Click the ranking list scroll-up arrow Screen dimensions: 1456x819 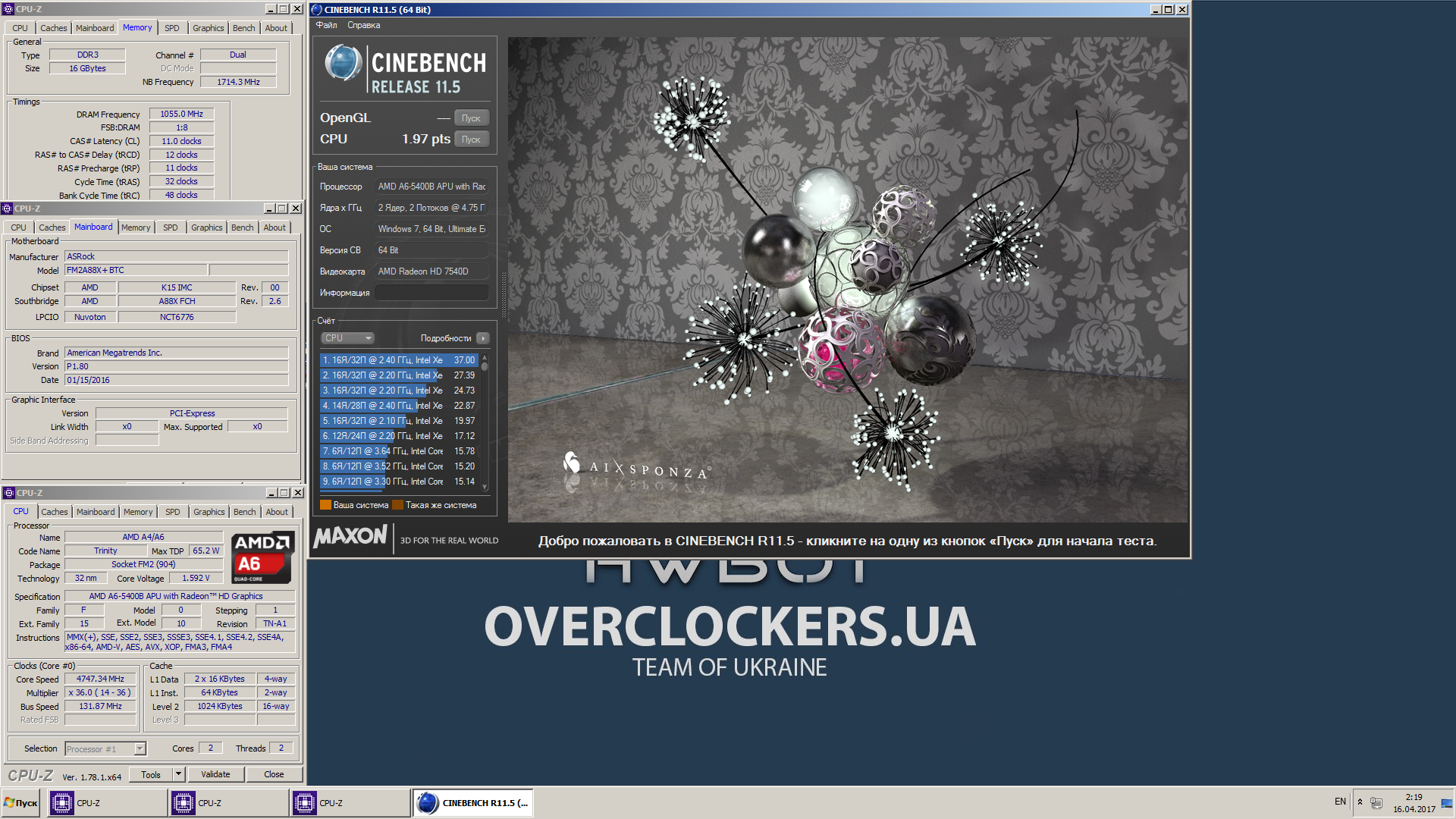pos(485,357)
